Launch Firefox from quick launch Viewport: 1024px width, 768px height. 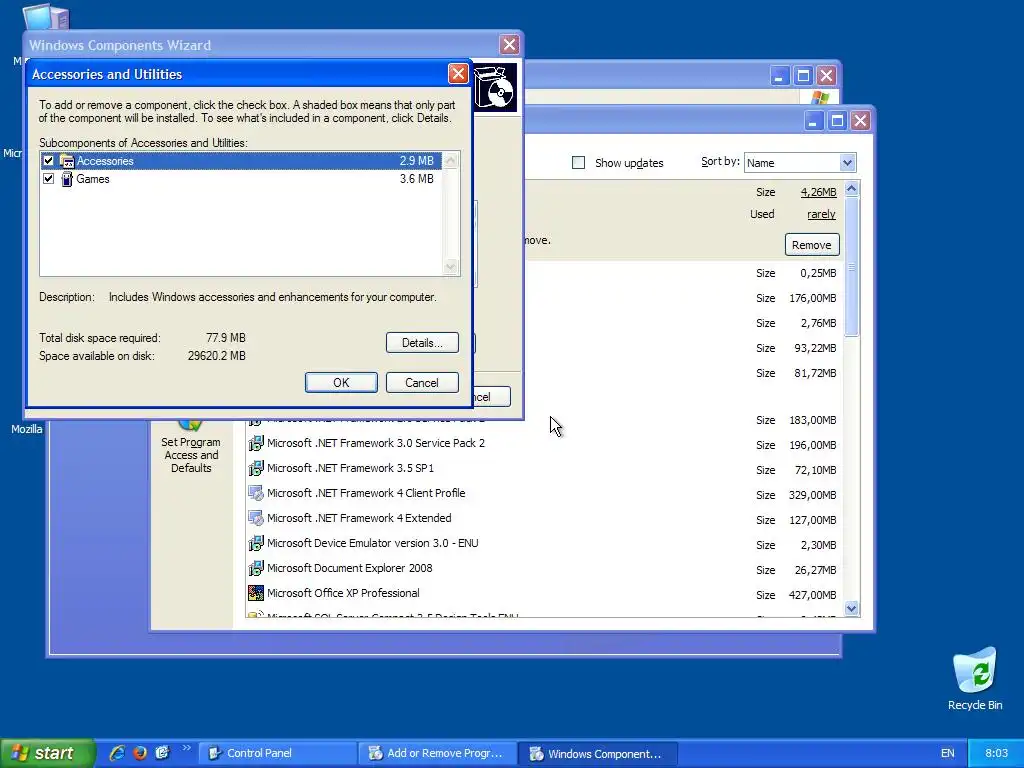click(140, 753)
